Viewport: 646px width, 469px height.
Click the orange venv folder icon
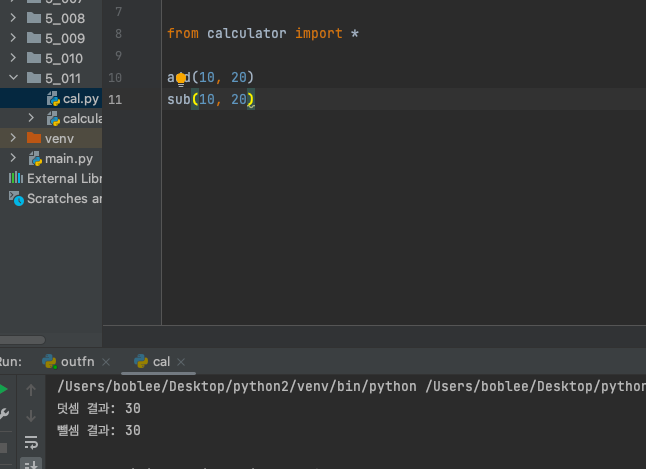click(x=34, y=138)
